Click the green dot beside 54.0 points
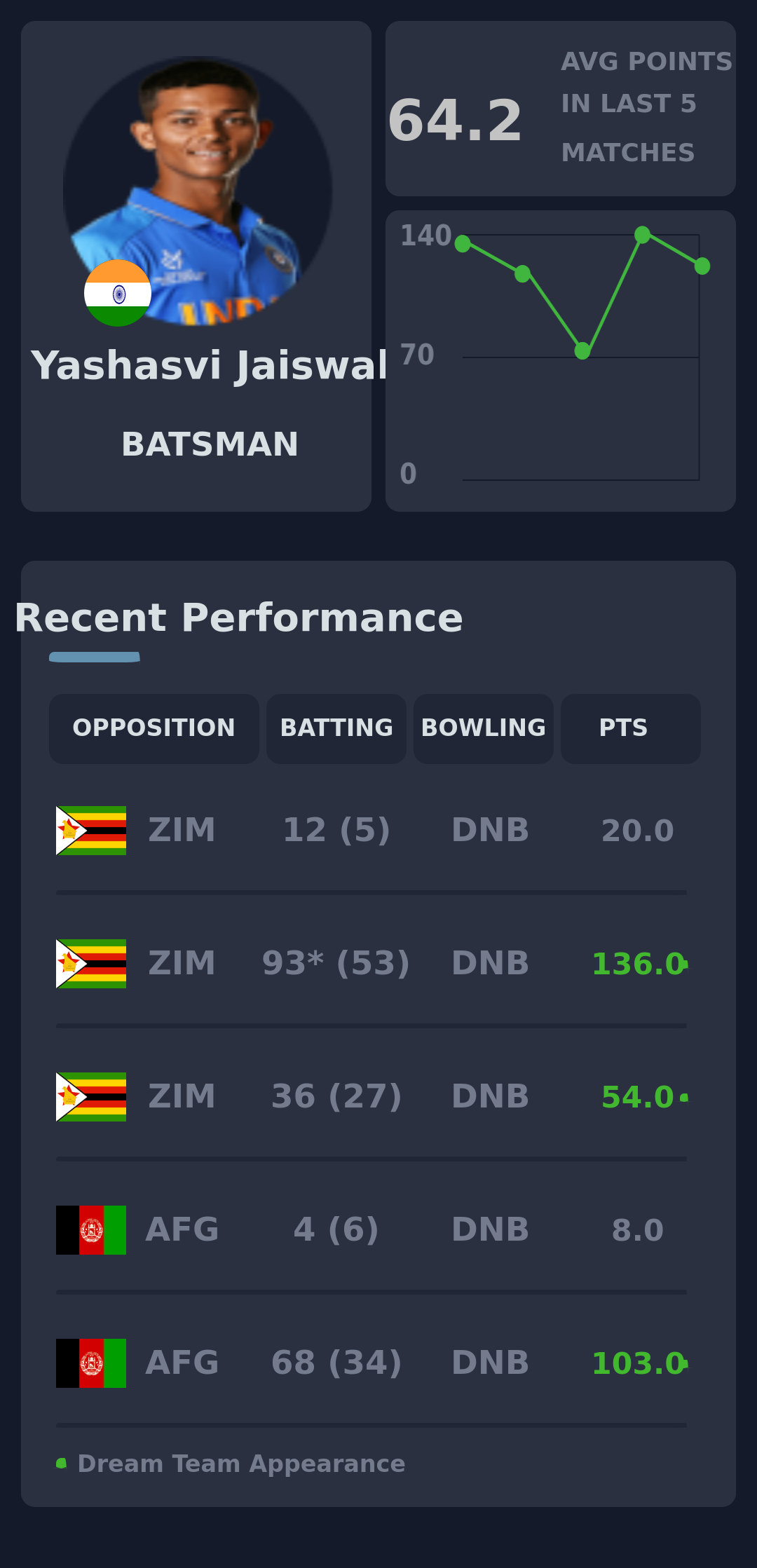This screenshot has height=1568, width=757. click(x=684, y=1097)
